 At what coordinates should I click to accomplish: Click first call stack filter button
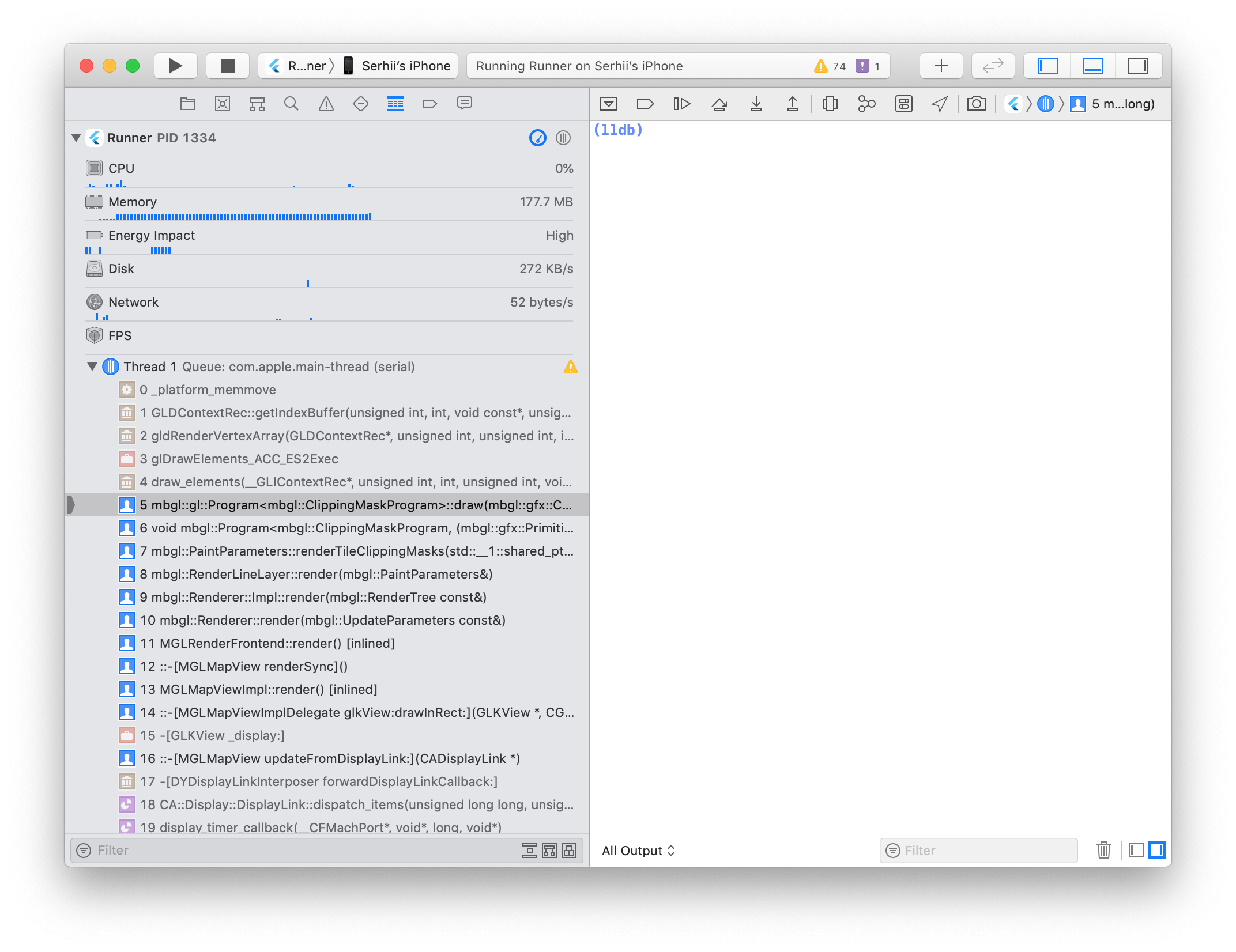(530, 851)
